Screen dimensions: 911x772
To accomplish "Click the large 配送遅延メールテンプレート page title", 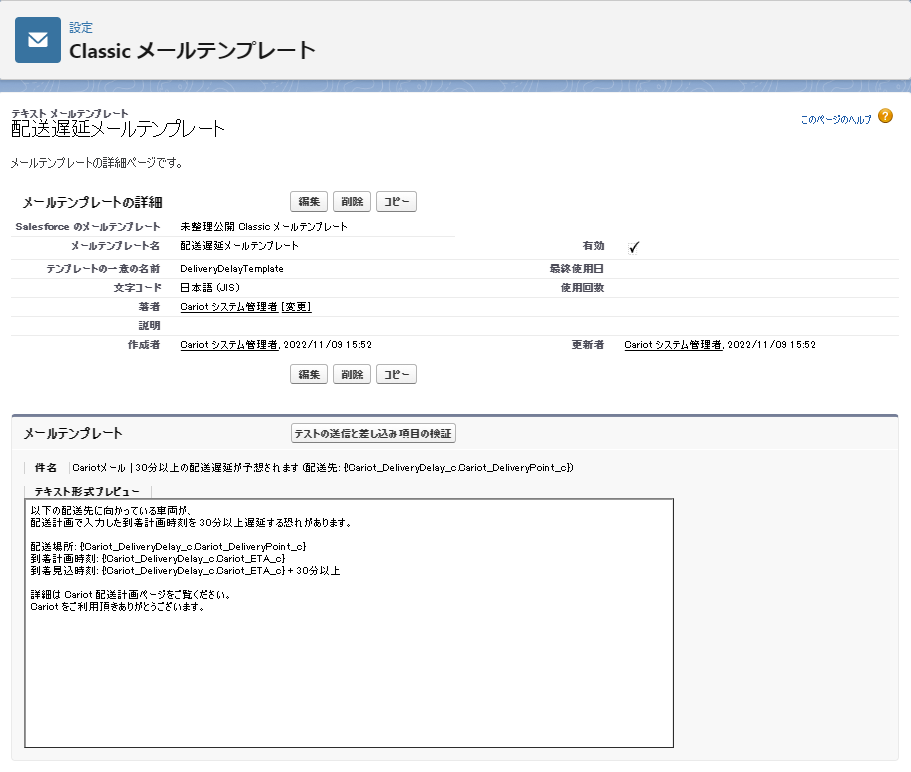I will [x=118, y=128].
